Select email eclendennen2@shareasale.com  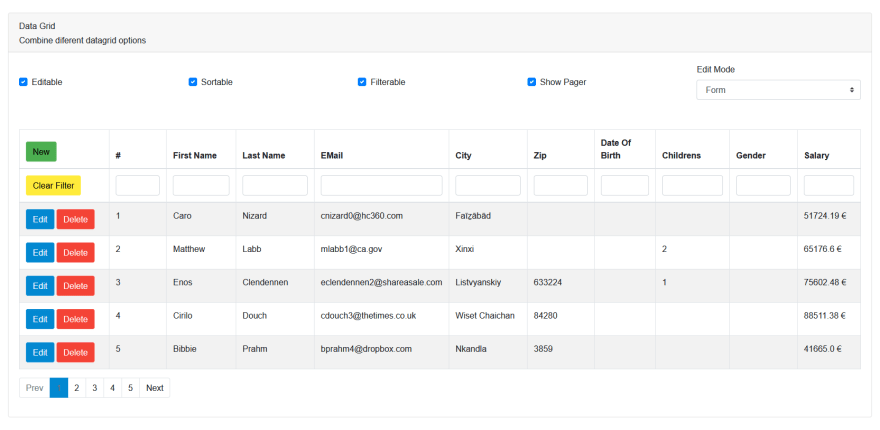coord(382,282)
